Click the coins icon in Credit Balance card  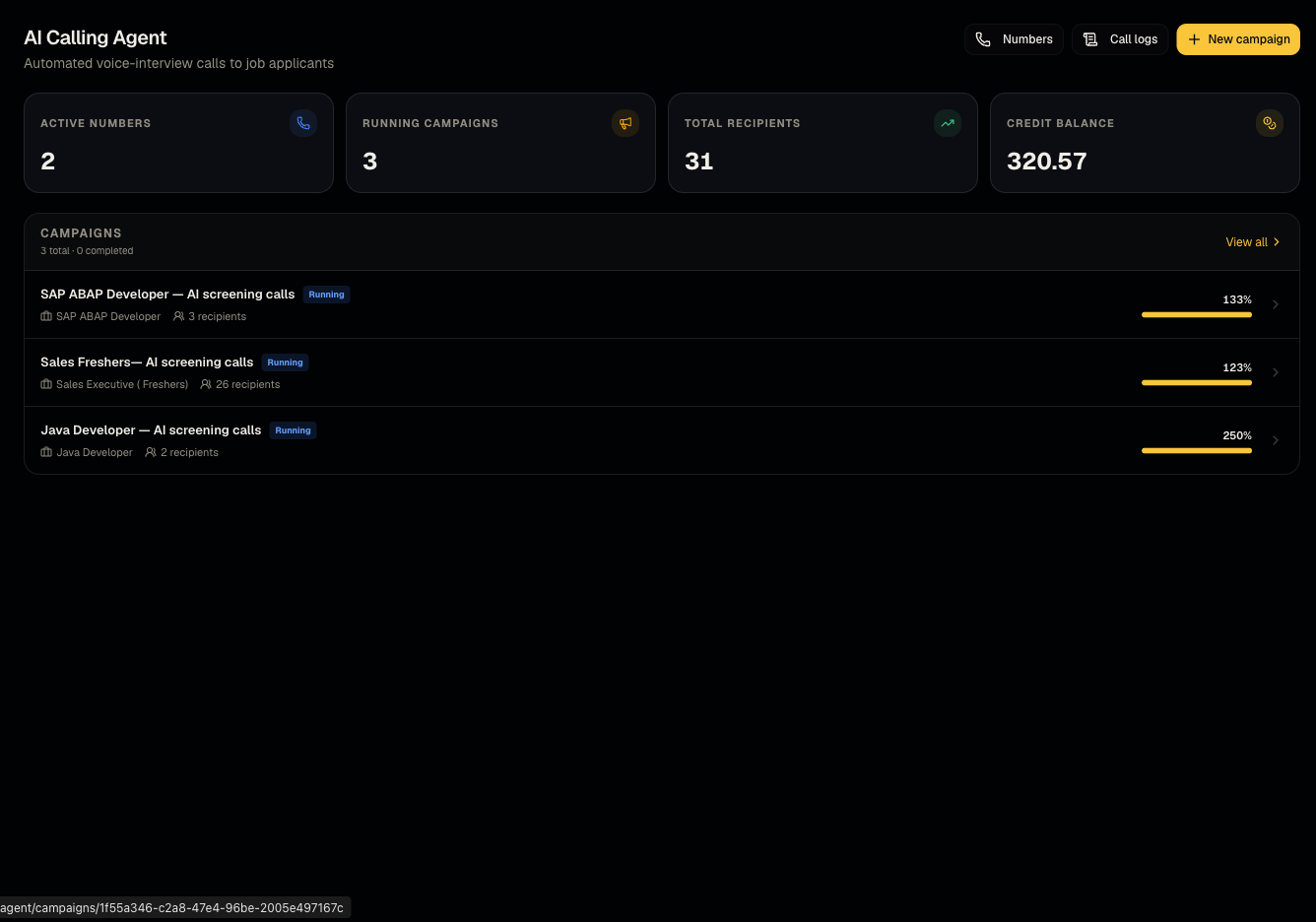[x=1270, y=123]
